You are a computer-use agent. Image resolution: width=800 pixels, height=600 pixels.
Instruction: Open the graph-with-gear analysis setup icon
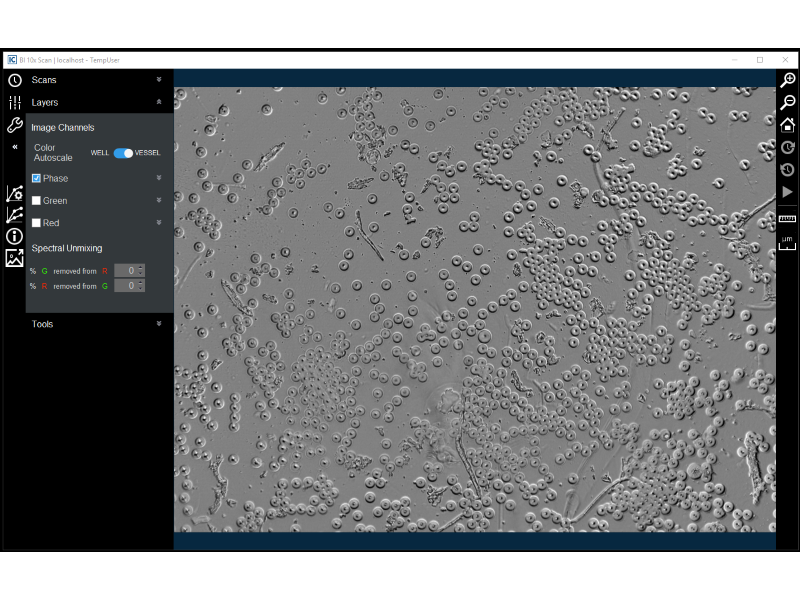(15, 193)
